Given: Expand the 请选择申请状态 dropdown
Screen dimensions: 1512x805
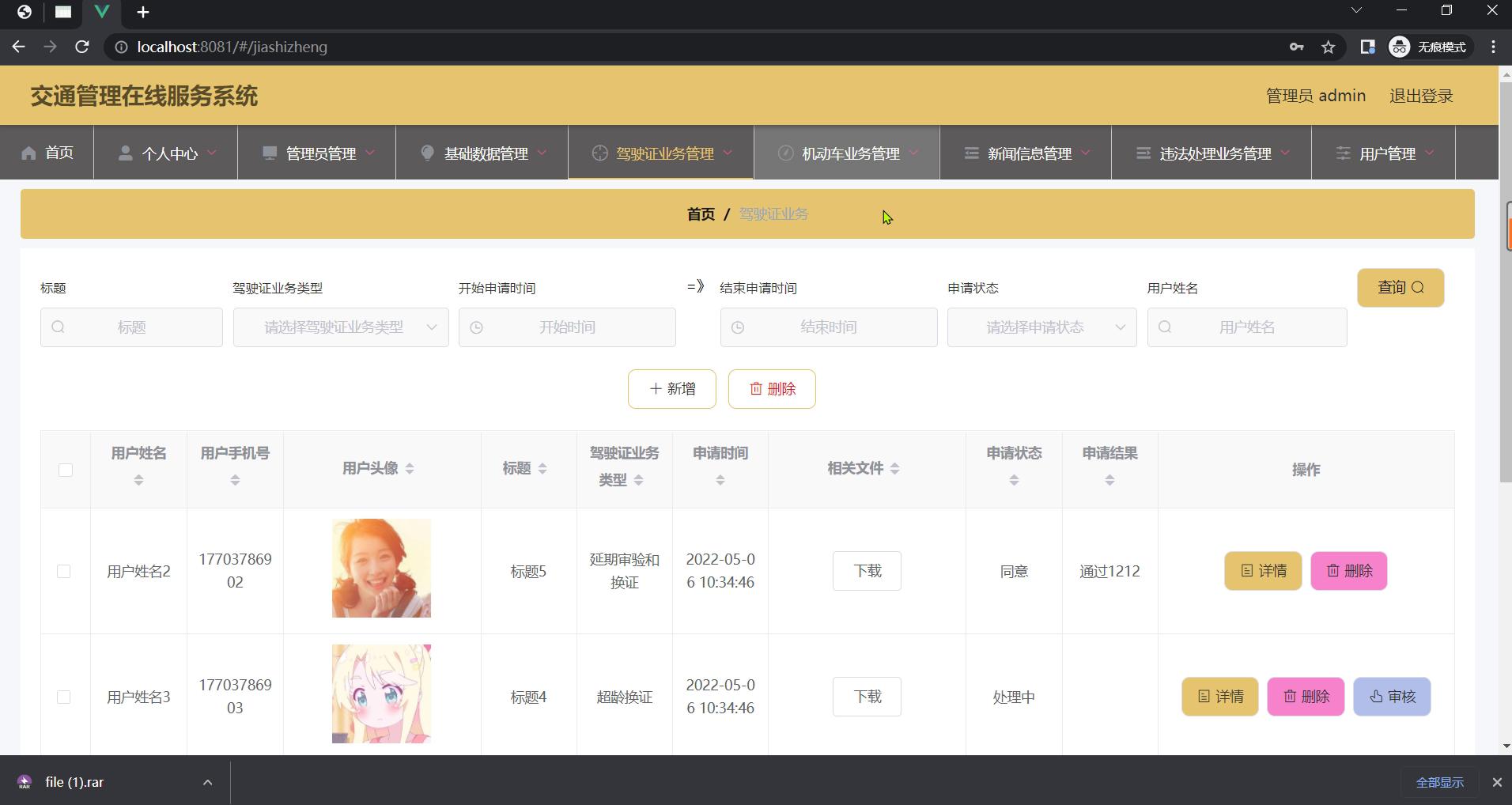Looking at the screenshot, I should point(1041,327).
